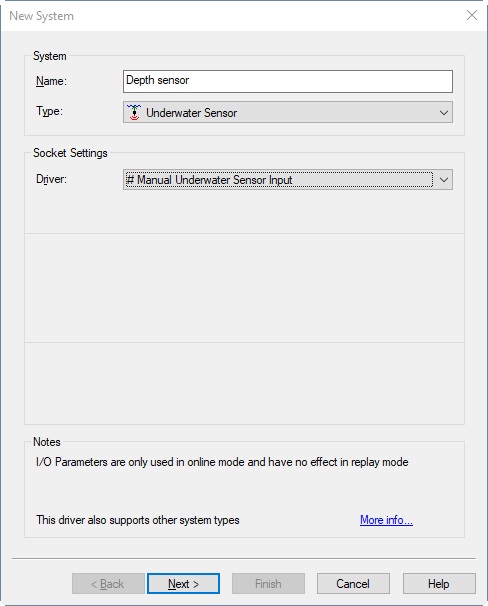Focus the Name field containing Depth sensor

(287, 81)
